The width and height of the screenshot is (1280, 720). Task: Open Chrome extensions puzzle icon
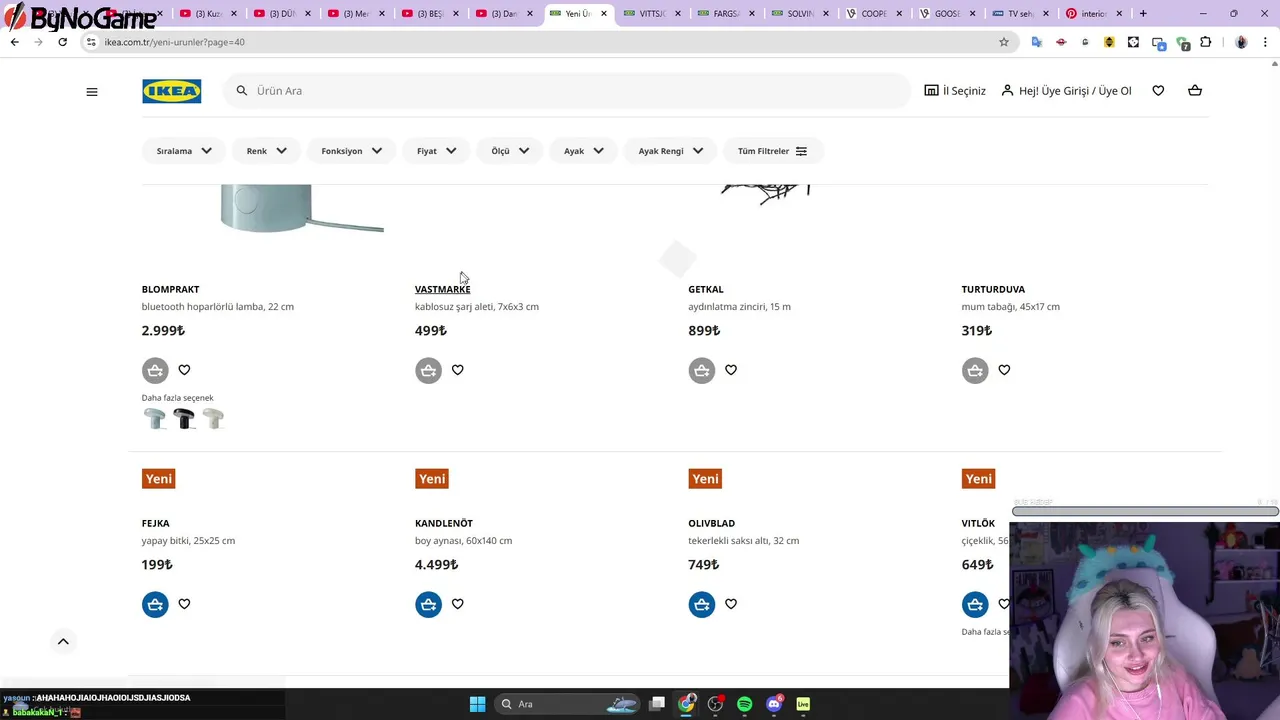[1205, 42]
